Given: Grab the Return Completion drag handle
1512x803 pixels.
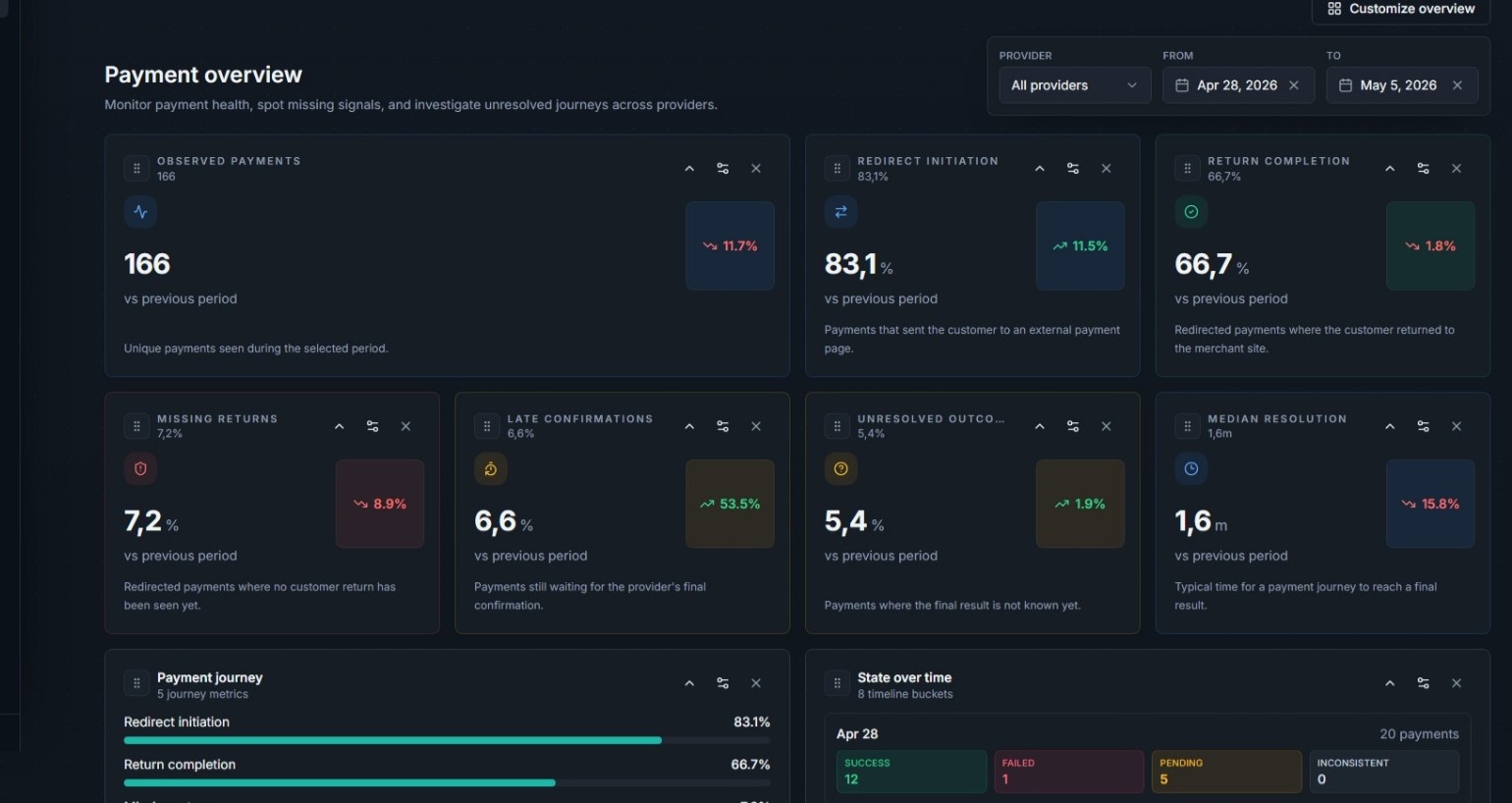Looking at the screenshot, I should pyautogui.click(x=1188, y=168).
